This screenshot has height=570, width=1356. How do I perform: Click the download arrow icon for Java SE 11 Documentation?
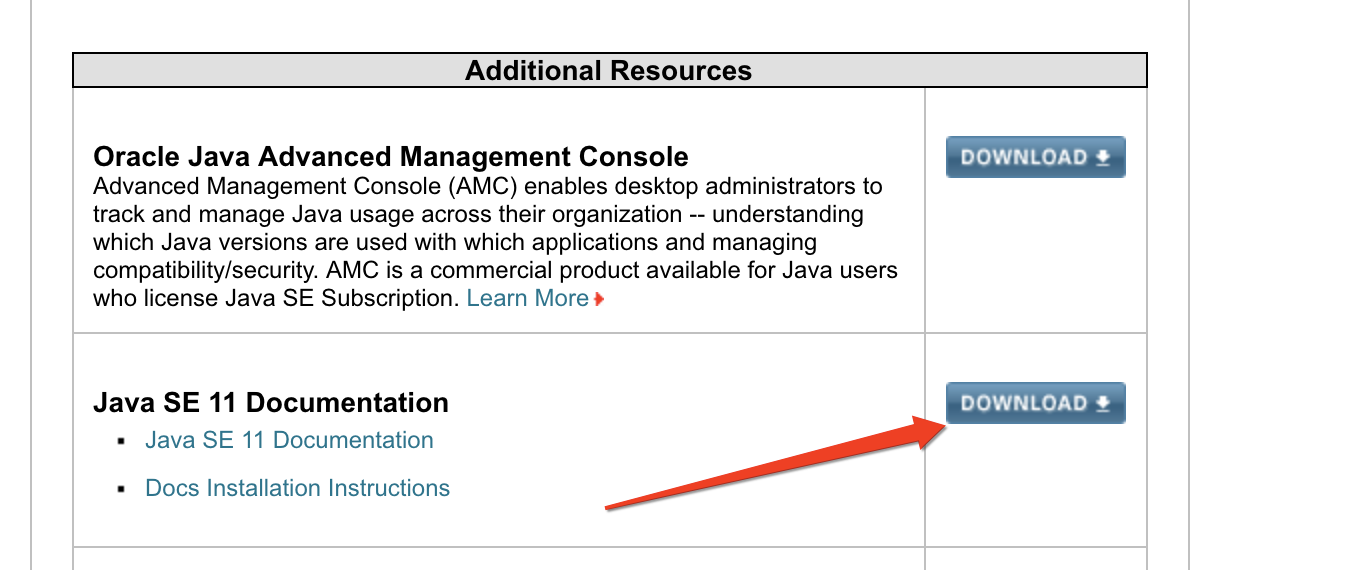(x=1103, y=404)
